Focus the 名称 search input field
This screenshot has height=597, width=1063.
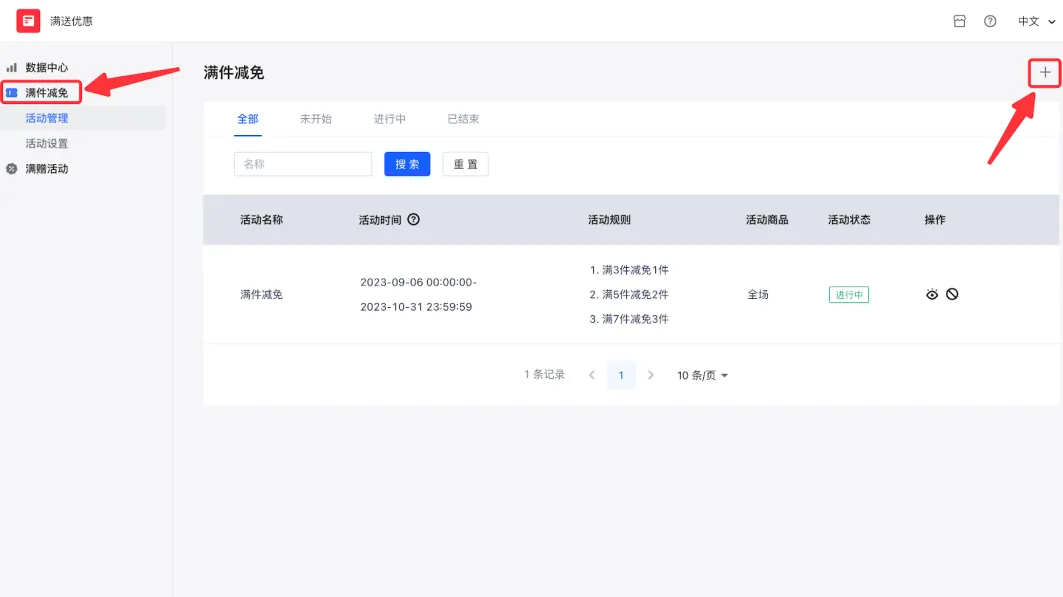pos(302,164)
